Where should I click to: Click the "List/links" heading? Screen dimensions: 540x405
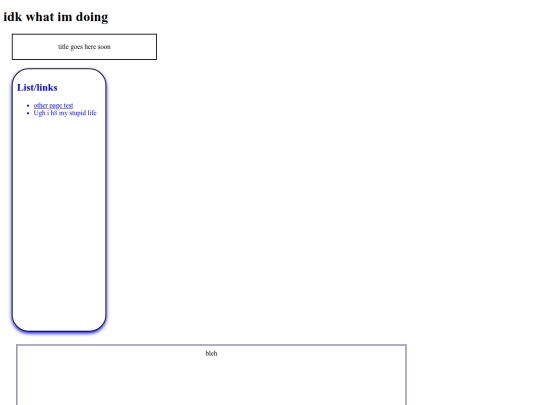[37, 87]
